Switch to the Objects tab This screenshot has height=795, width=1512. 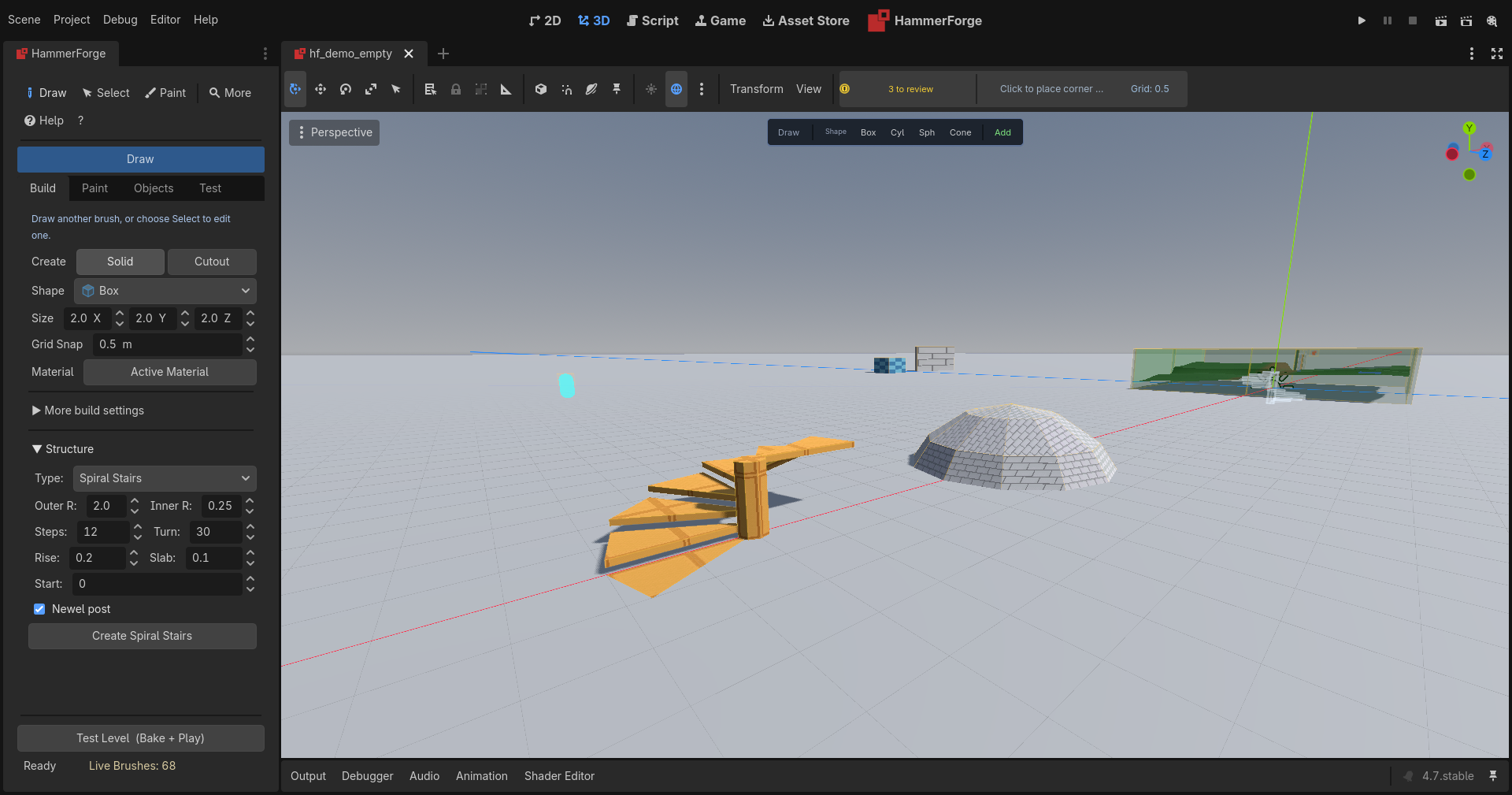tap(154, 188)
